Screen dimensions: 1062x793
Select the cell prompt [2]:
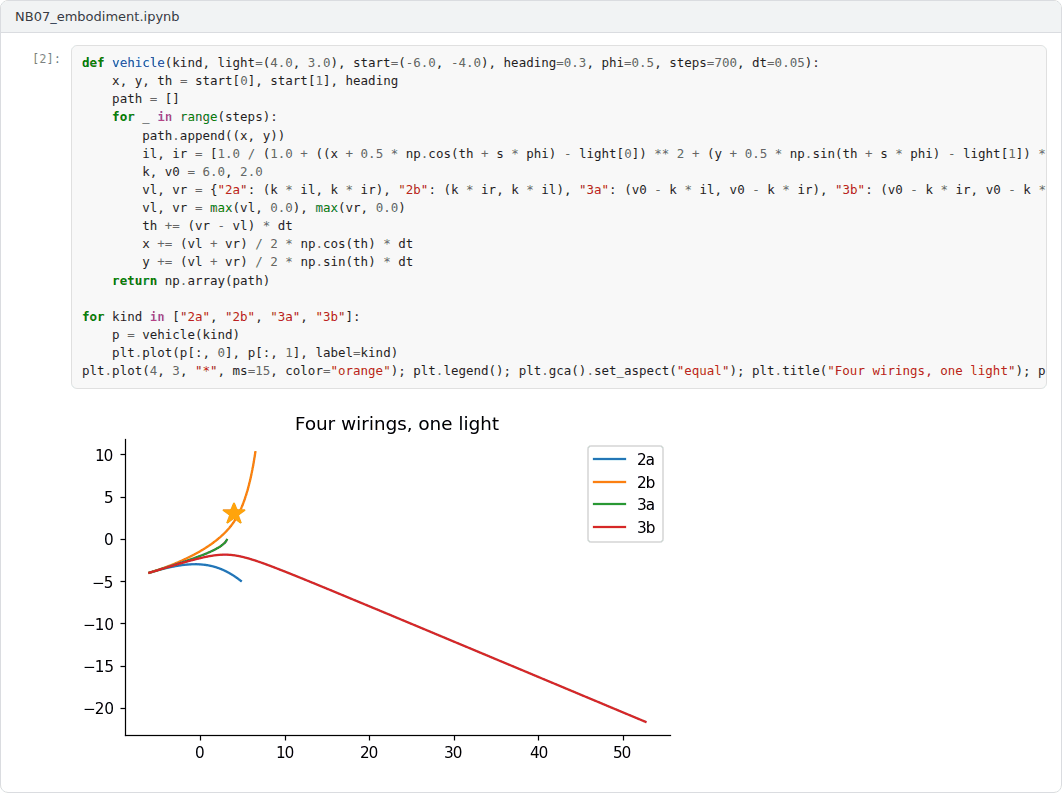[x=46, y=59]
